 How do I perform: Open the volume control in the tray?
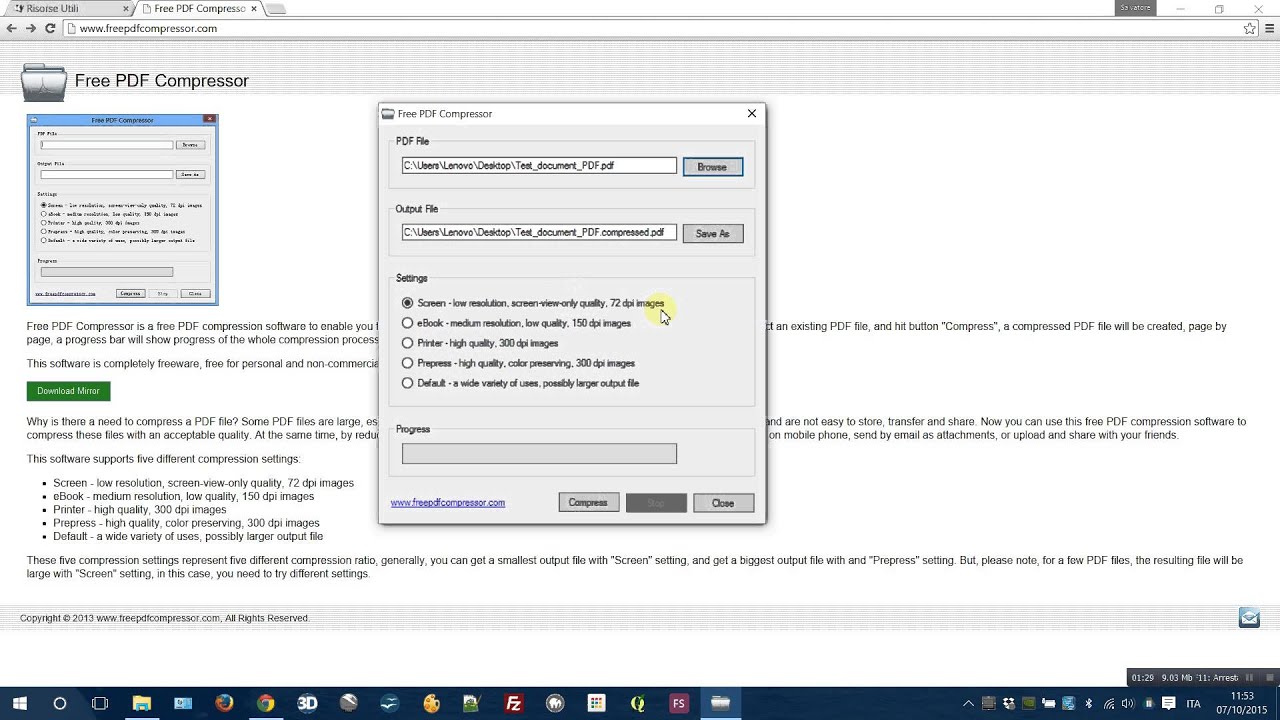tap(1129, 703)
